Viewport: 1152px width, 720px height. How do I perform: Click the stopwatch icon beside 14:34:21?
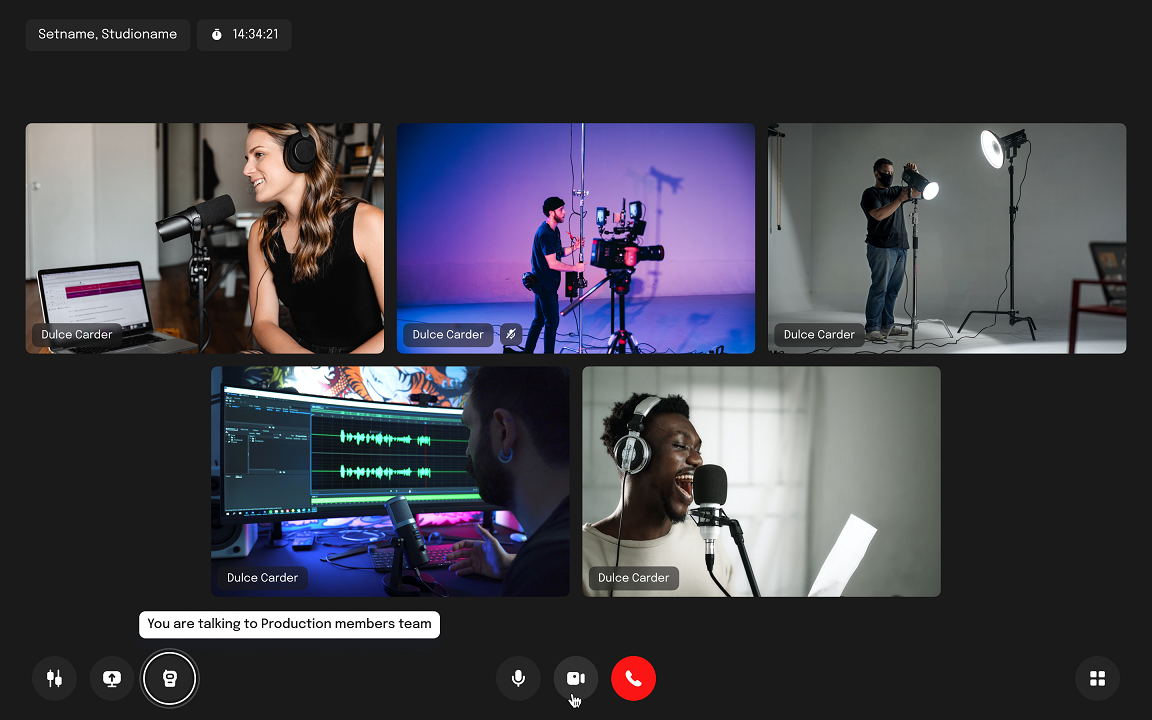(217, 35)
